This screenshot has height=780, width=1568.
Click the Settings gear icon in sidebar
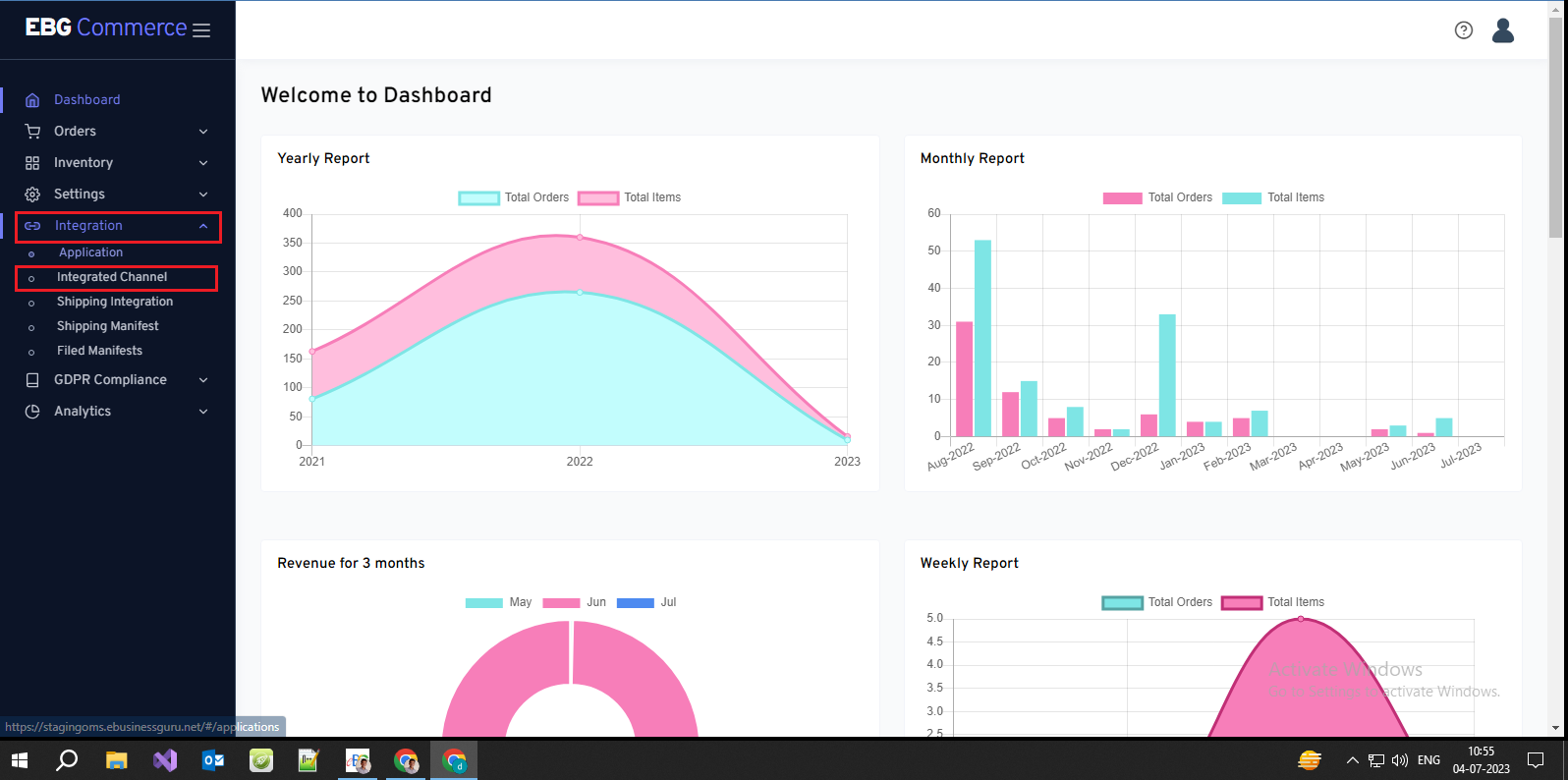pos(32,195)
